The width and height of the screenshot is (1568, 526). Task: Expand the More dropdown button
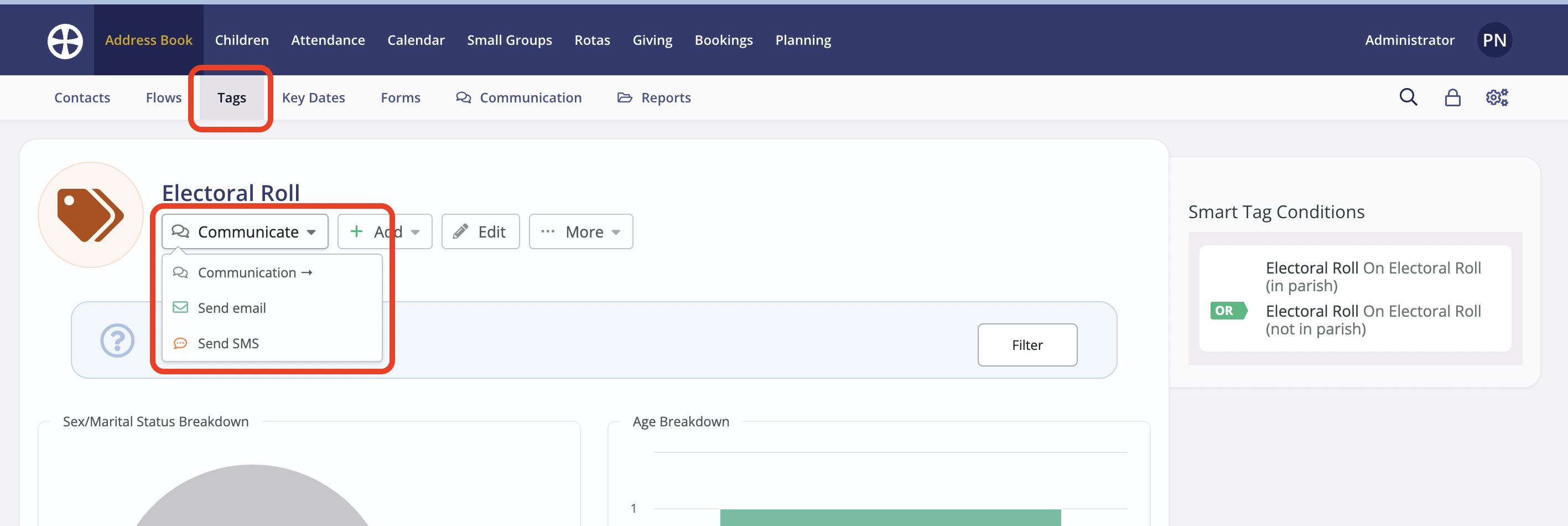[x=581, y=232]
